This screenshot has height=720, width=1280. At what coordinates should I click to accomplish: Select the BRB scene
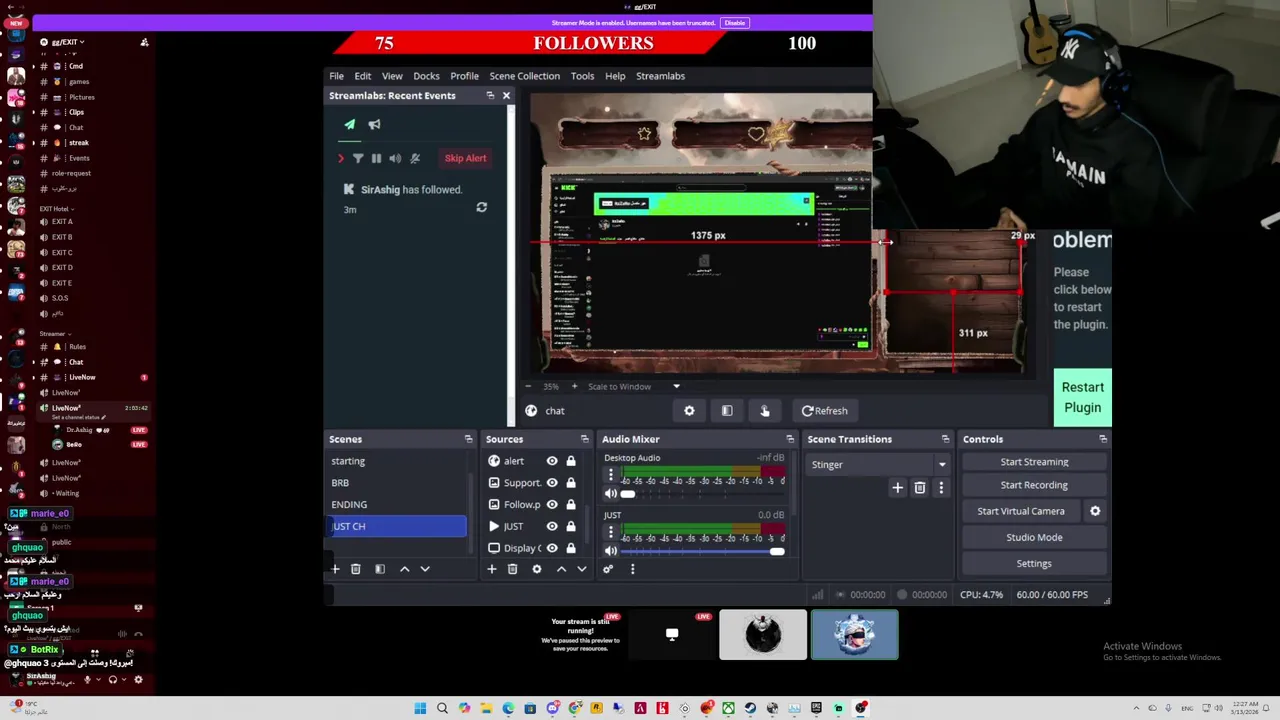[398, 483]
